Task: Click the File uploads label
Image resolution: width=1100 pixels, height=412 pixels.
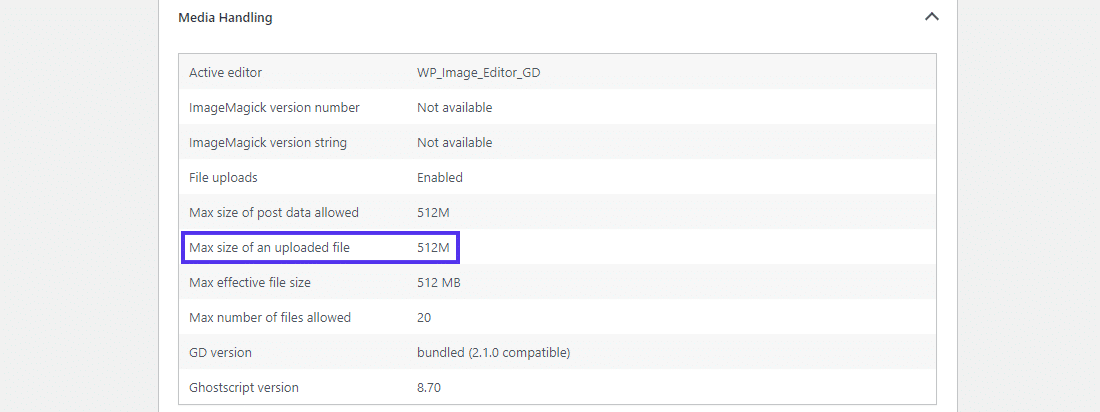Action: (x=223, y=177)
